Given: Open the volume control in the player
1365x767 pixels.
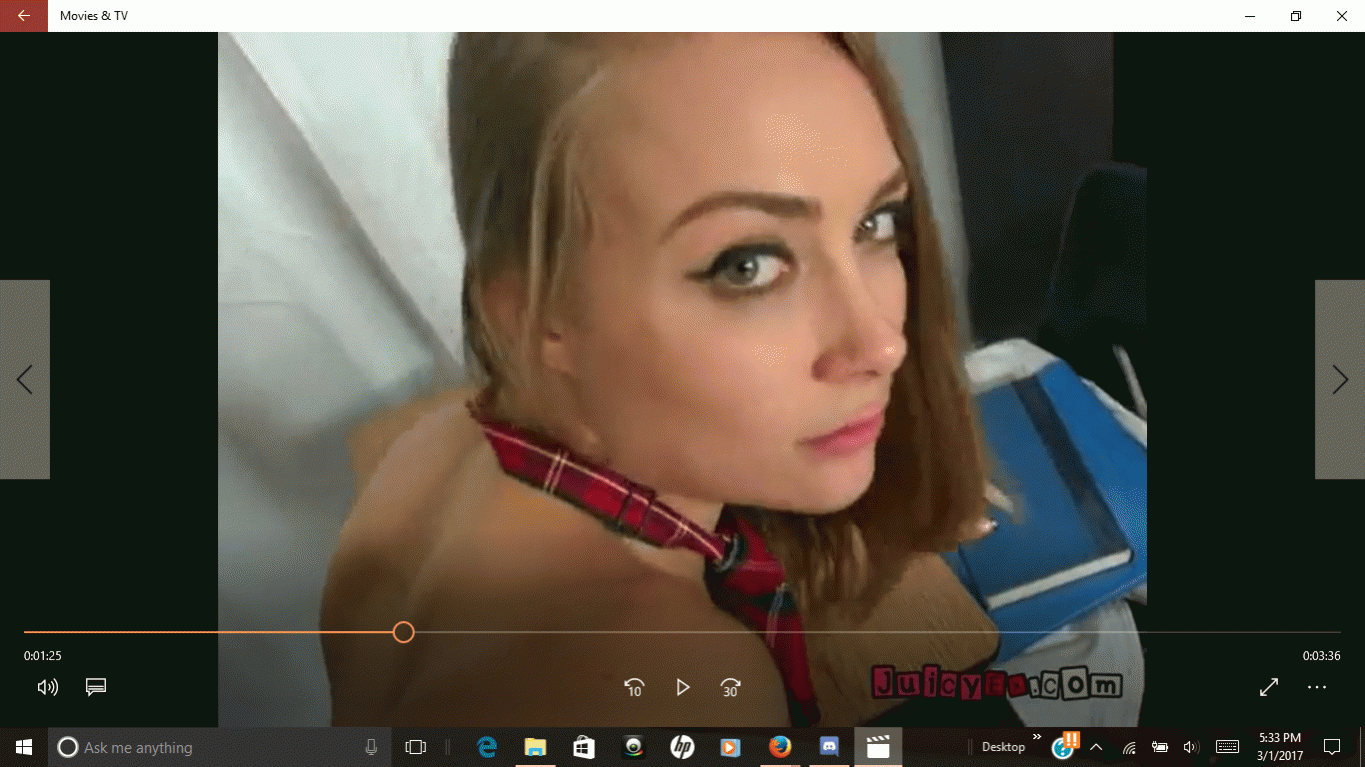Looking at the screenshot, I should (x=47, y=687).
